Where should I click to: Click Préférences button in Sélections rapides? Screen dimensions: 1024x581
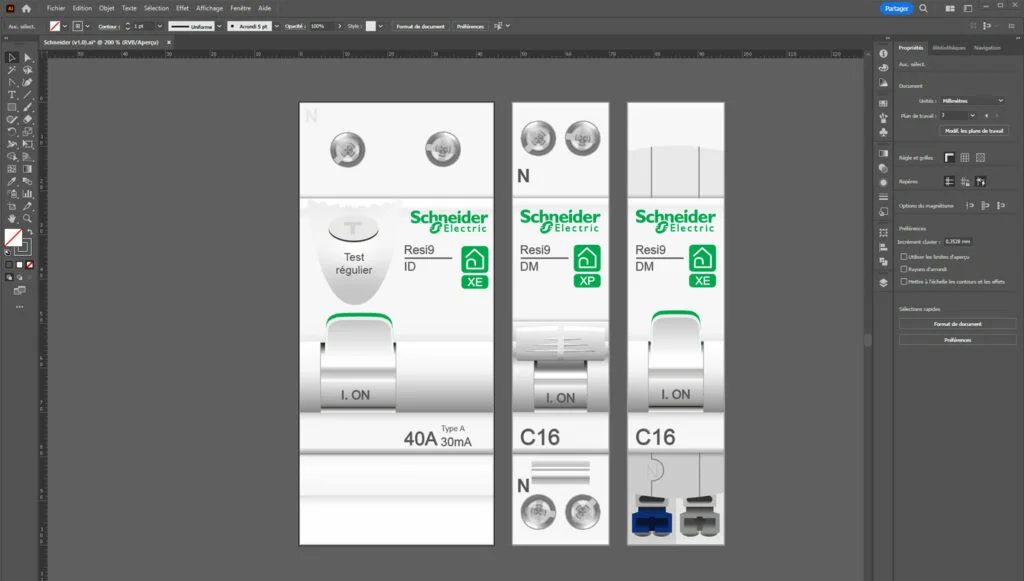pos(957,340)
